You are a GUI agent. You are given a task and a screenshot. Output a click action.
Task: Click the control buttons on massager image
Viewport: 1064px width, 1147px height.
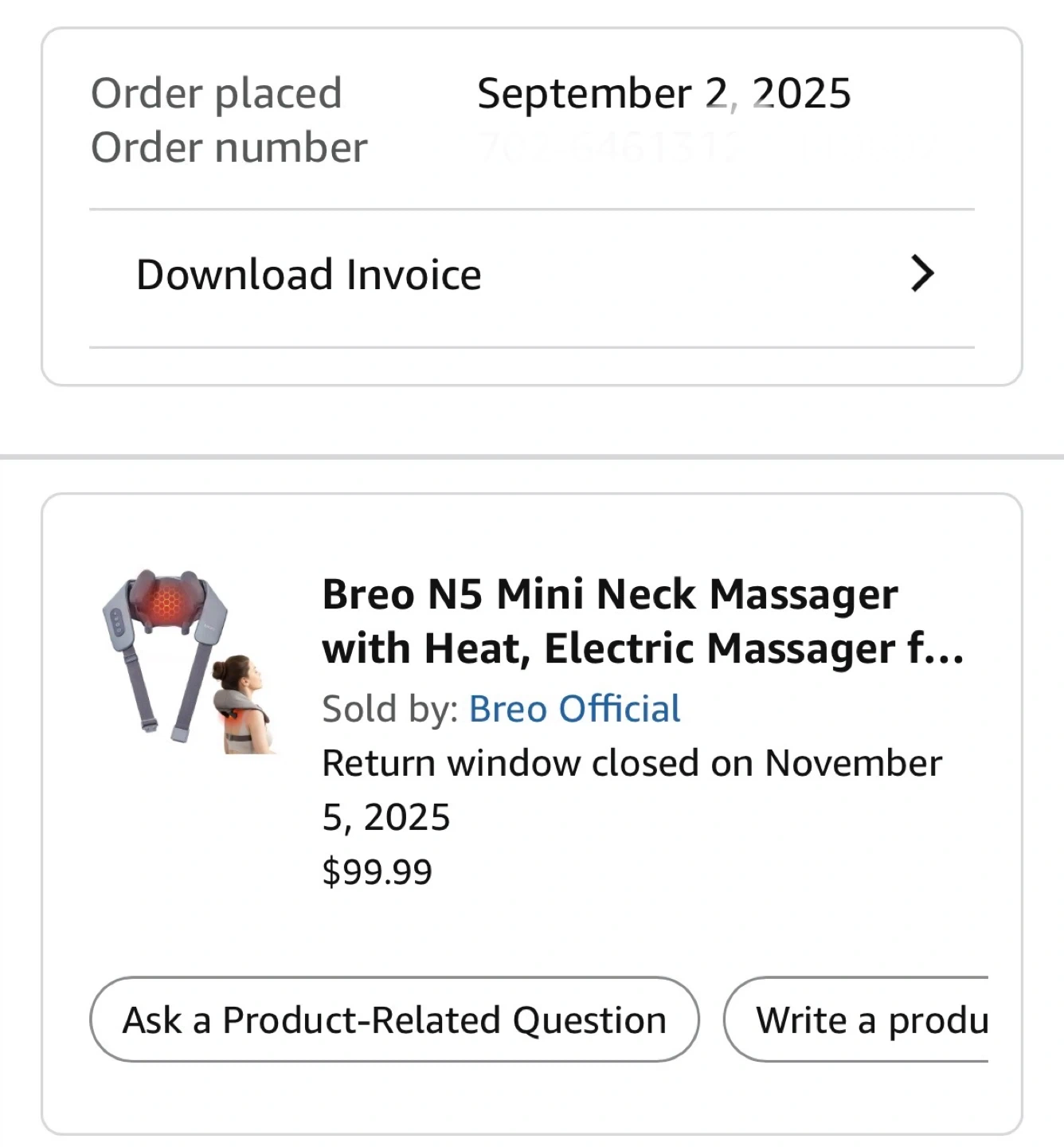[x=116, y=623]
